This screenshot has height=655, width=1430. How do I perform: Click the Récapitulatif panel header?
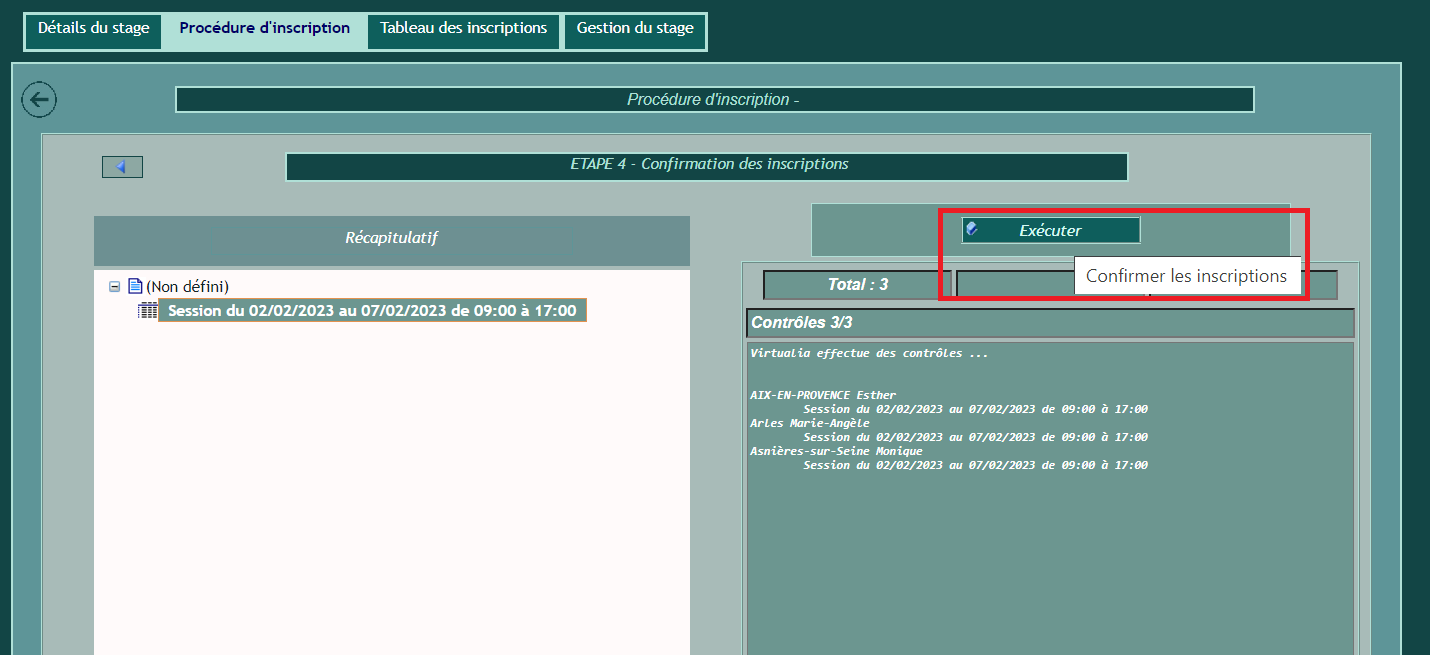tap(391, 239)
